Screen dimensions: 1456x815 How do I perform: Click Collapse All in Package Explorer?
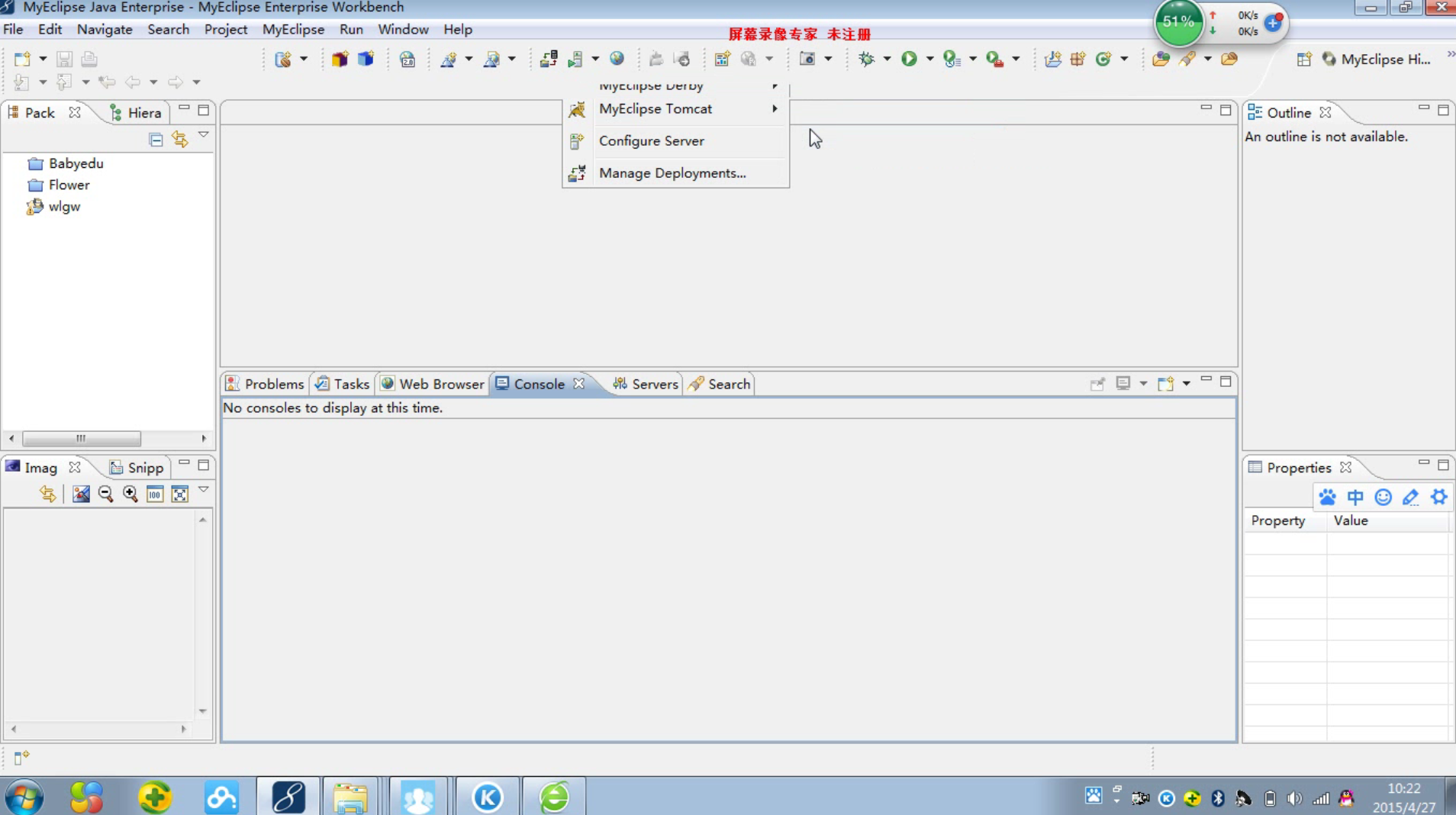[x=156, y=139]
